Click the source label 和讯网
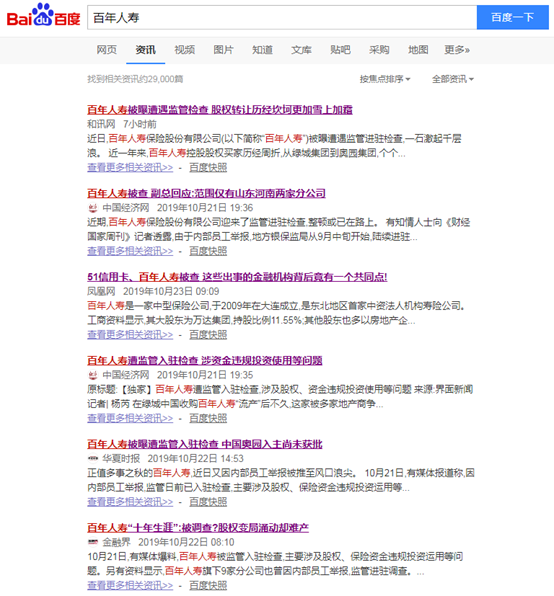This screenshot has width=554, height=596. click(x=101, y=124)
